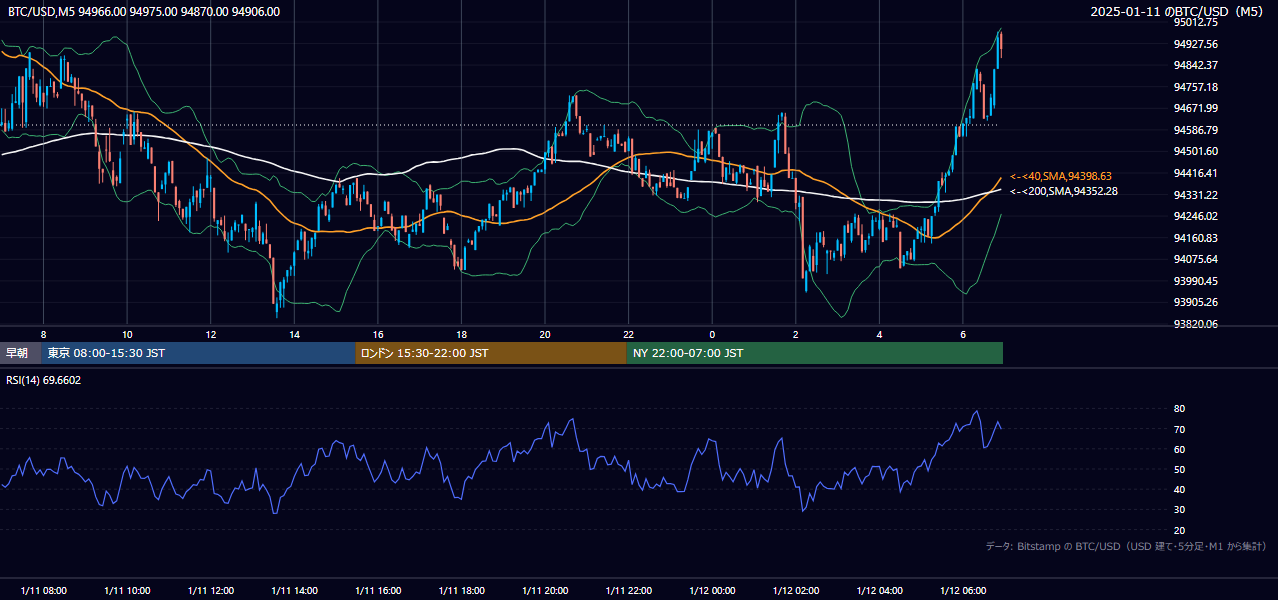This screenshot has height=600, width=1278.
Task: Click the BTC/USD,M5 OHLC header text
Action: (144, 12)
